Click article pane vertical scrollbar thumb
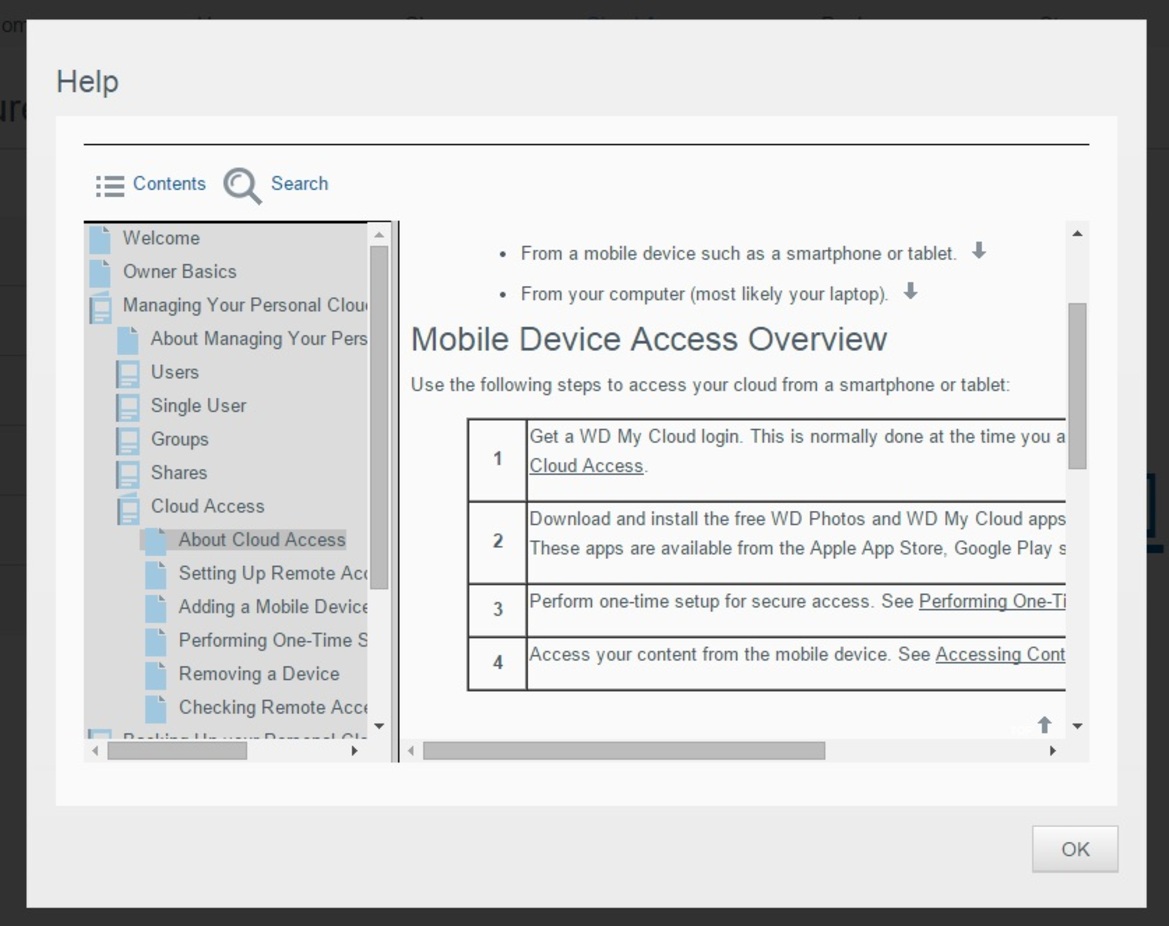The width and height of the screenshot is (1169, 926). click(1077, 385)
